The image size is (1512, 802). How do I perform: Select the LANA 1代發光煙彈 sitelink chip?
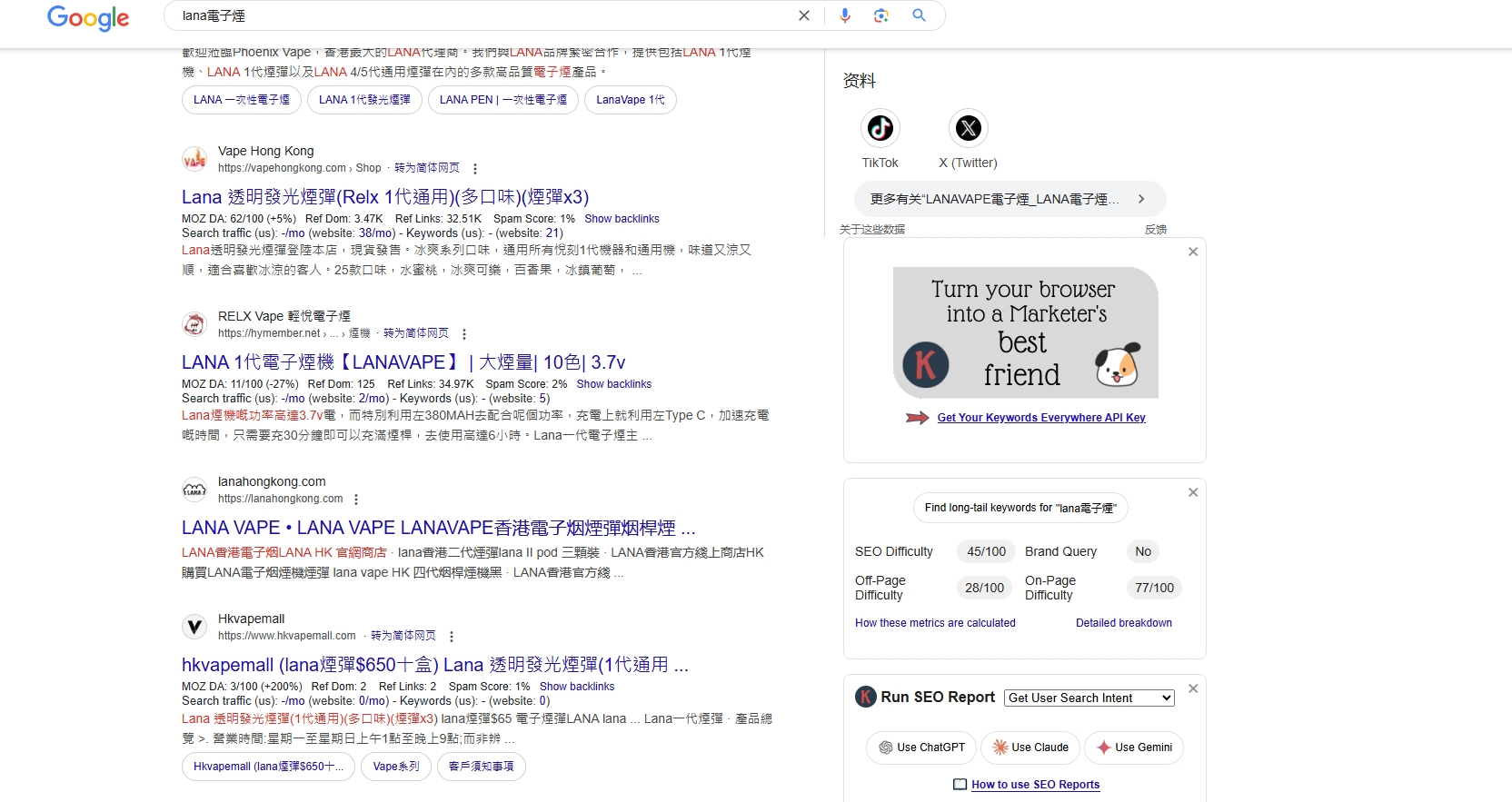tap(364, 100)
